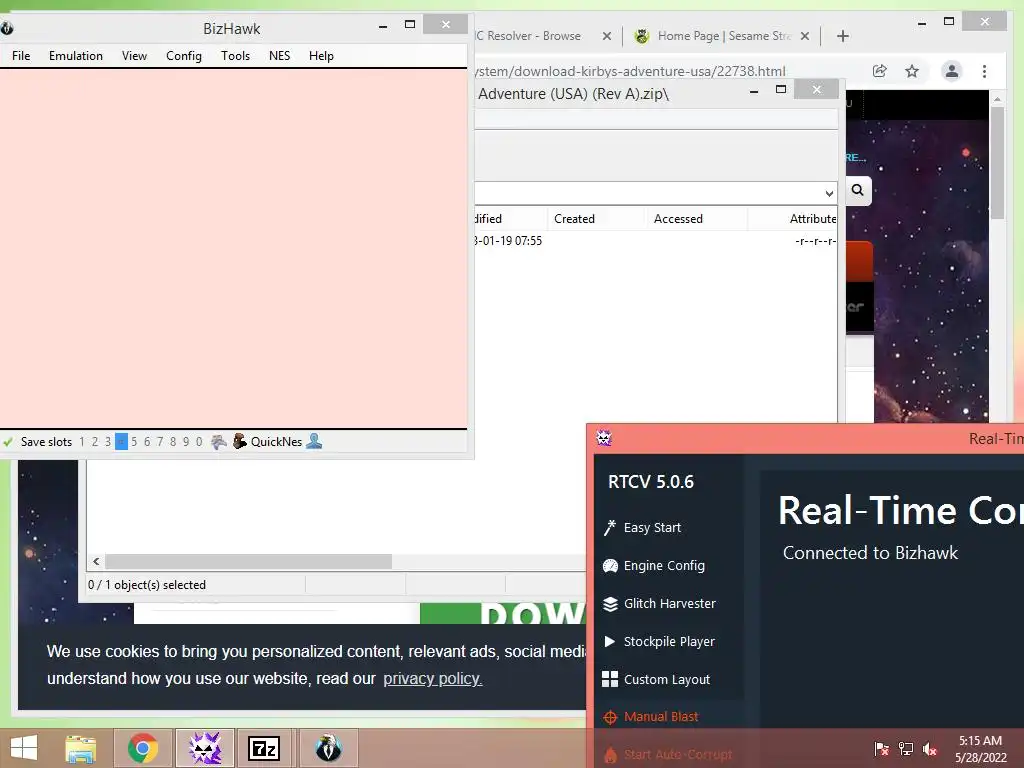1024x768 pixels.
Task: Select save slot 2 in BizHawk
Action: click(x=95, y=442)
